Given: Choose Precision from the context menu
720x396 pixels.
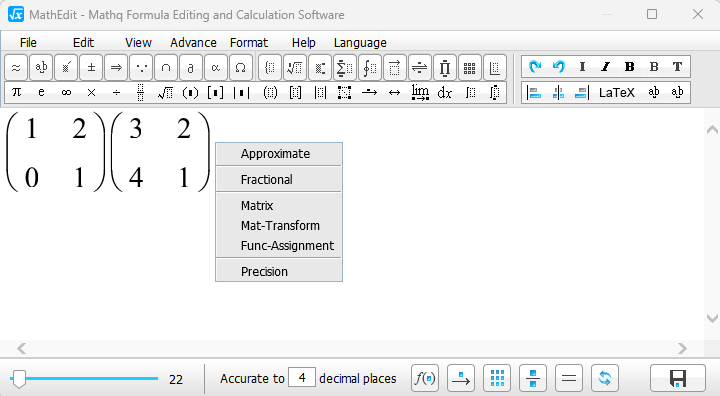Looking at the screenshot, I should 279,272.
